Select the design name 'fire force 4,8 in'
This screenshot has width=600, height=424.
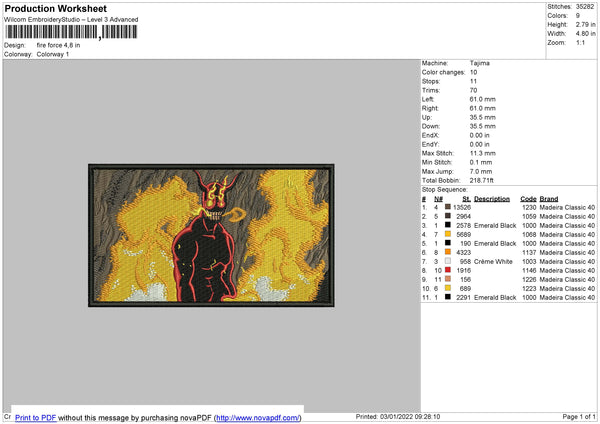(x=58, y=45)
